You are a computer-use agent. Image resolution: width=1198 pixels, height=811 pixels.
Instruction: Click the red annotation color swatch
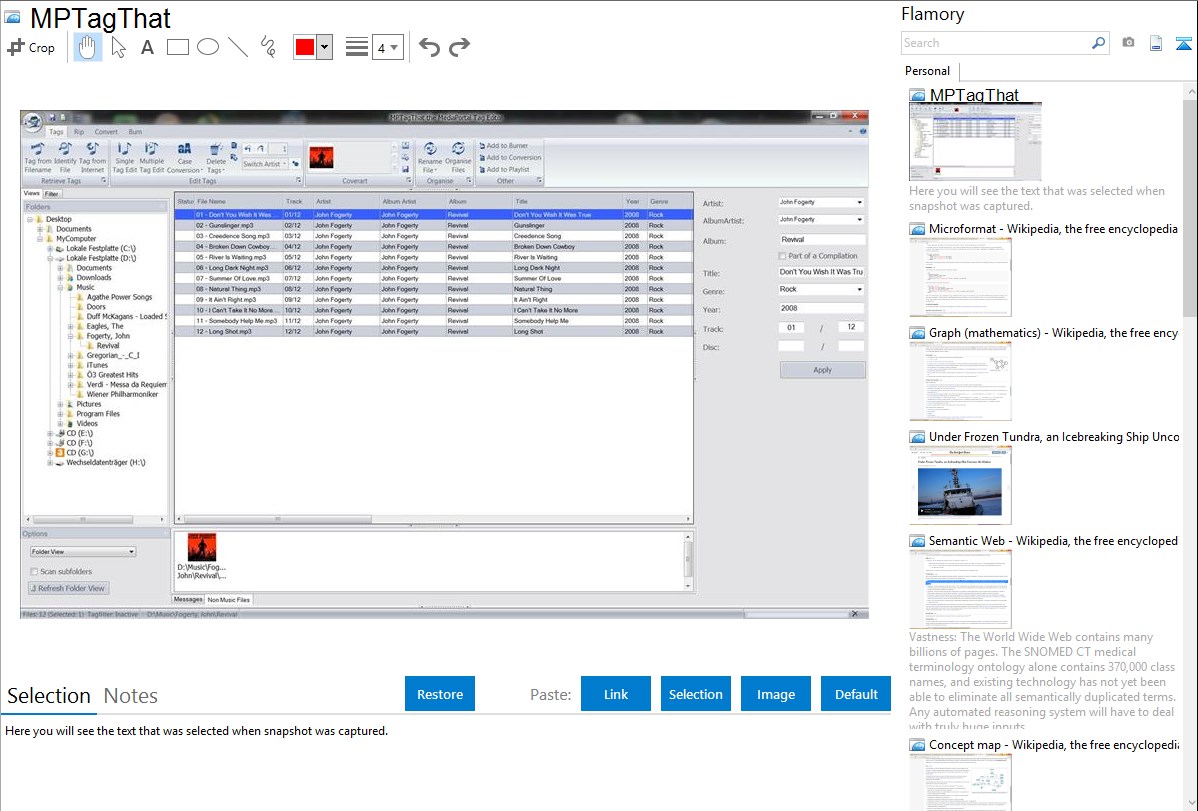tap(305, 47)
